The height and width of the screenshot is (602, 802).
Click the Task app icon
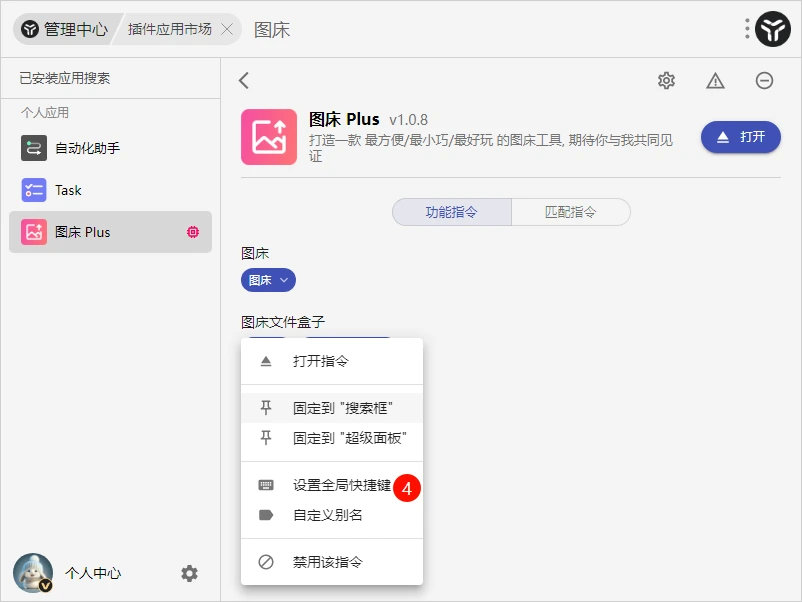tap(34, 190)
